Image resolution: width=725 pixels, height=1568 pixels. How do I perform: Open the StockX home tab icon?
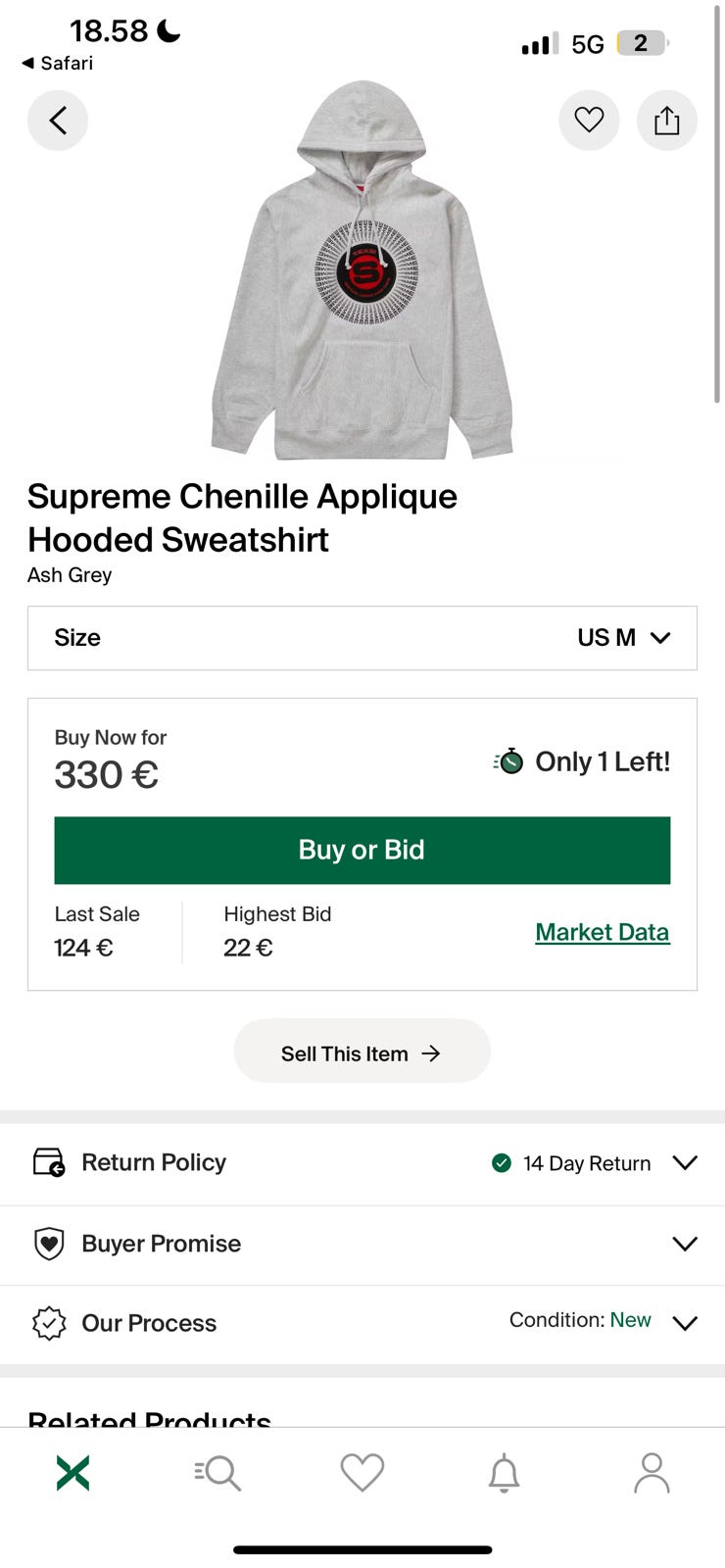(x=73, y=1472)
